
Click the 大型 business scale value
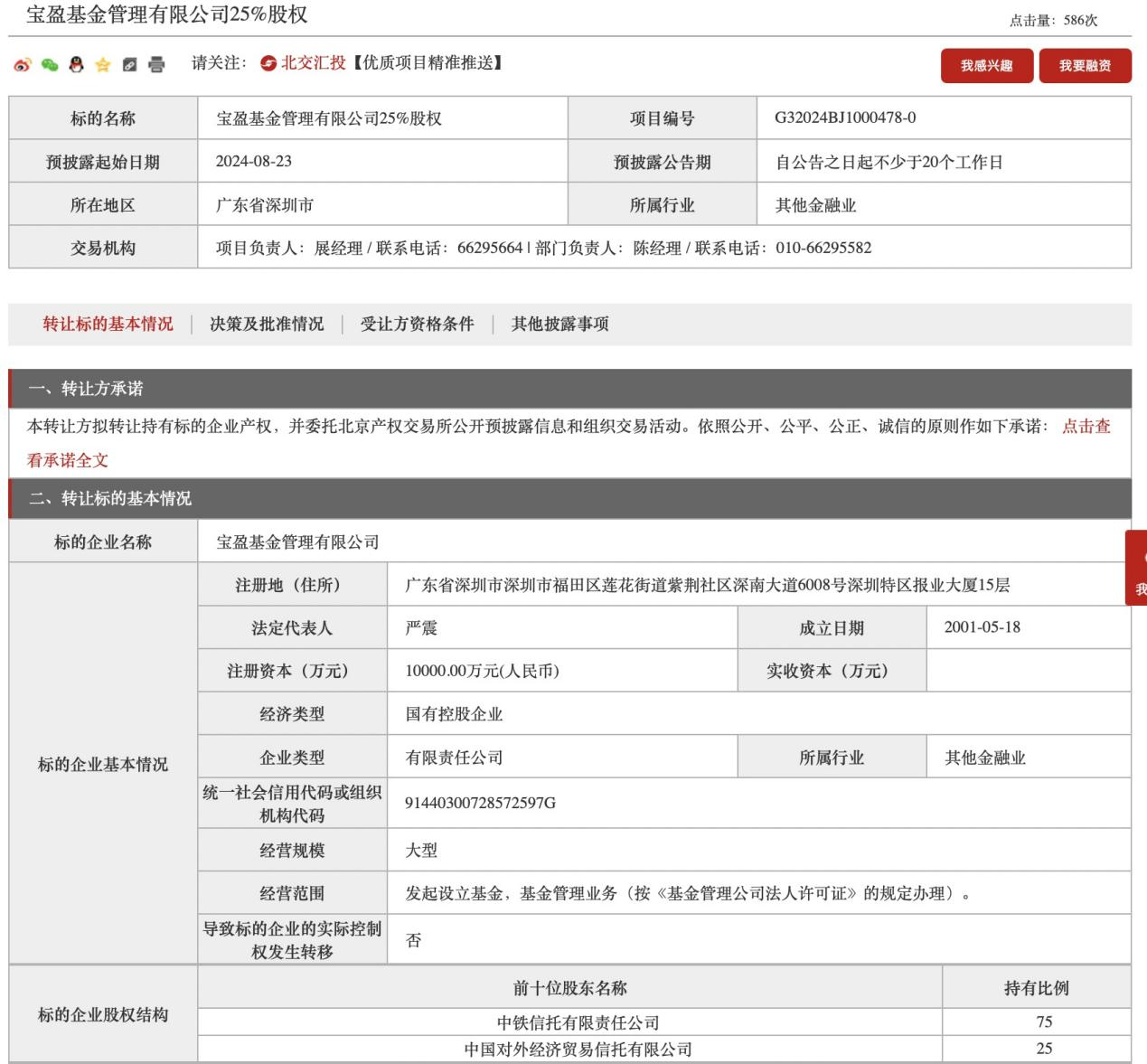point(421,850)
